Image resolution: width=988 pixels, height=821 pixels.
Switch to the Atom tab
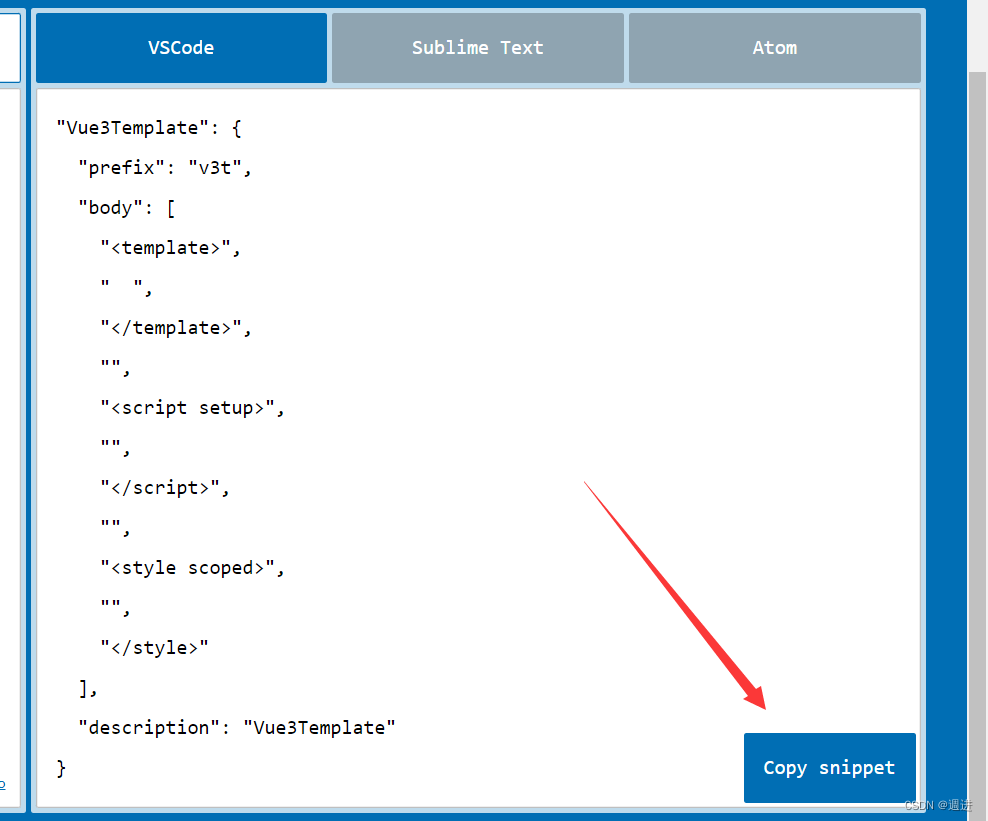774,47
